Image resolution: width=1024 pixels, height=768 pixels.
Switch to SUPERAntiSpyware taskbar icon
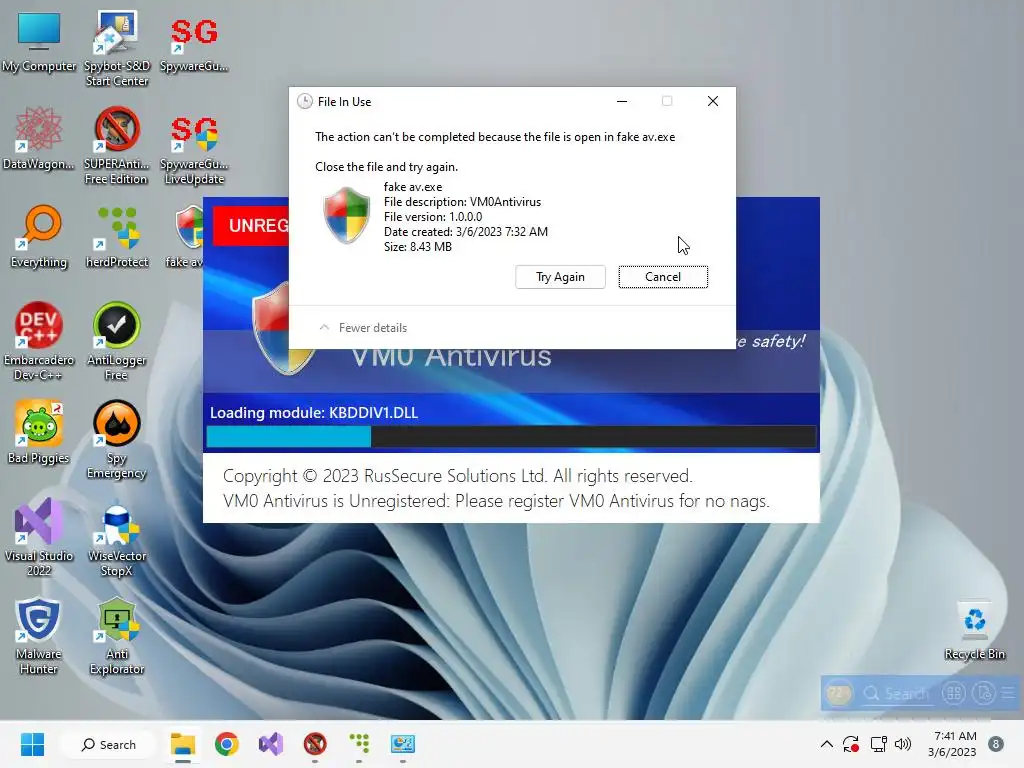tap(315, 744)
